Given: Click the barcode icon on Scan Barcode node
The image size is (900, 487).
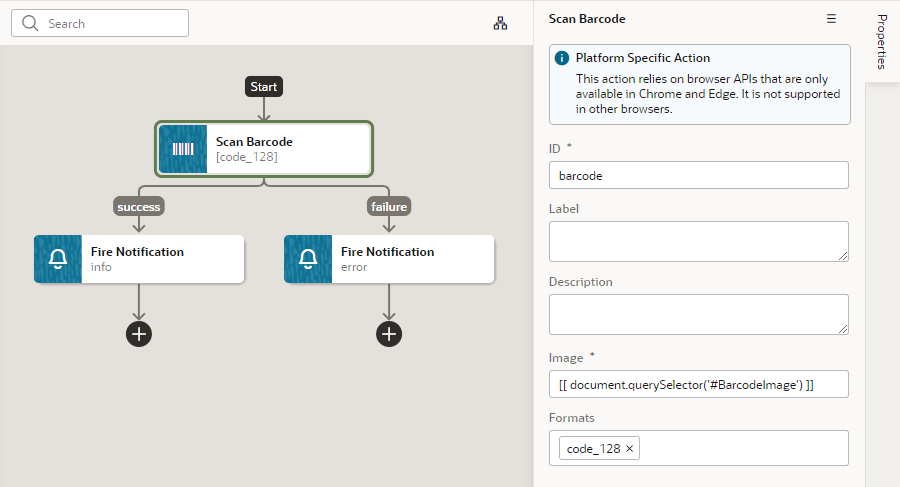Looking at the screenshot, I should (183, 149).
